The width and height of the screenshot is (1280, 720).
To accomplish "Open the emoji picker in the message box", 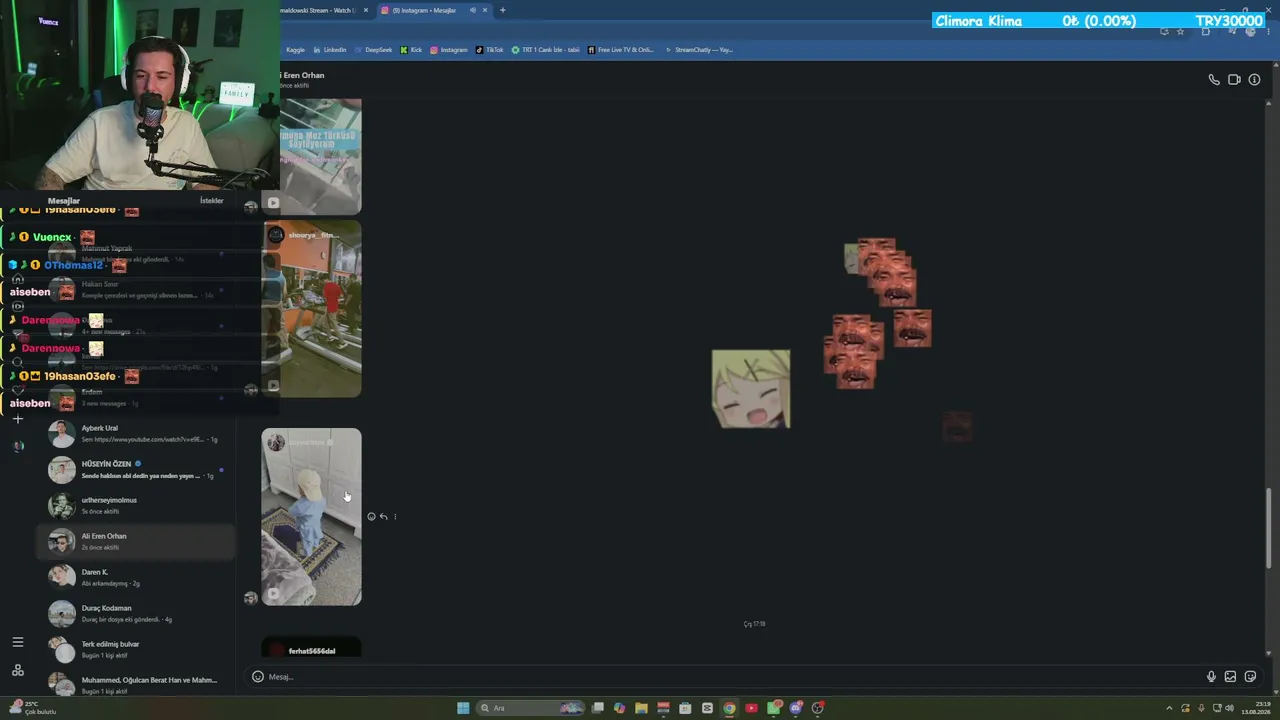I will tap(258, 677).
